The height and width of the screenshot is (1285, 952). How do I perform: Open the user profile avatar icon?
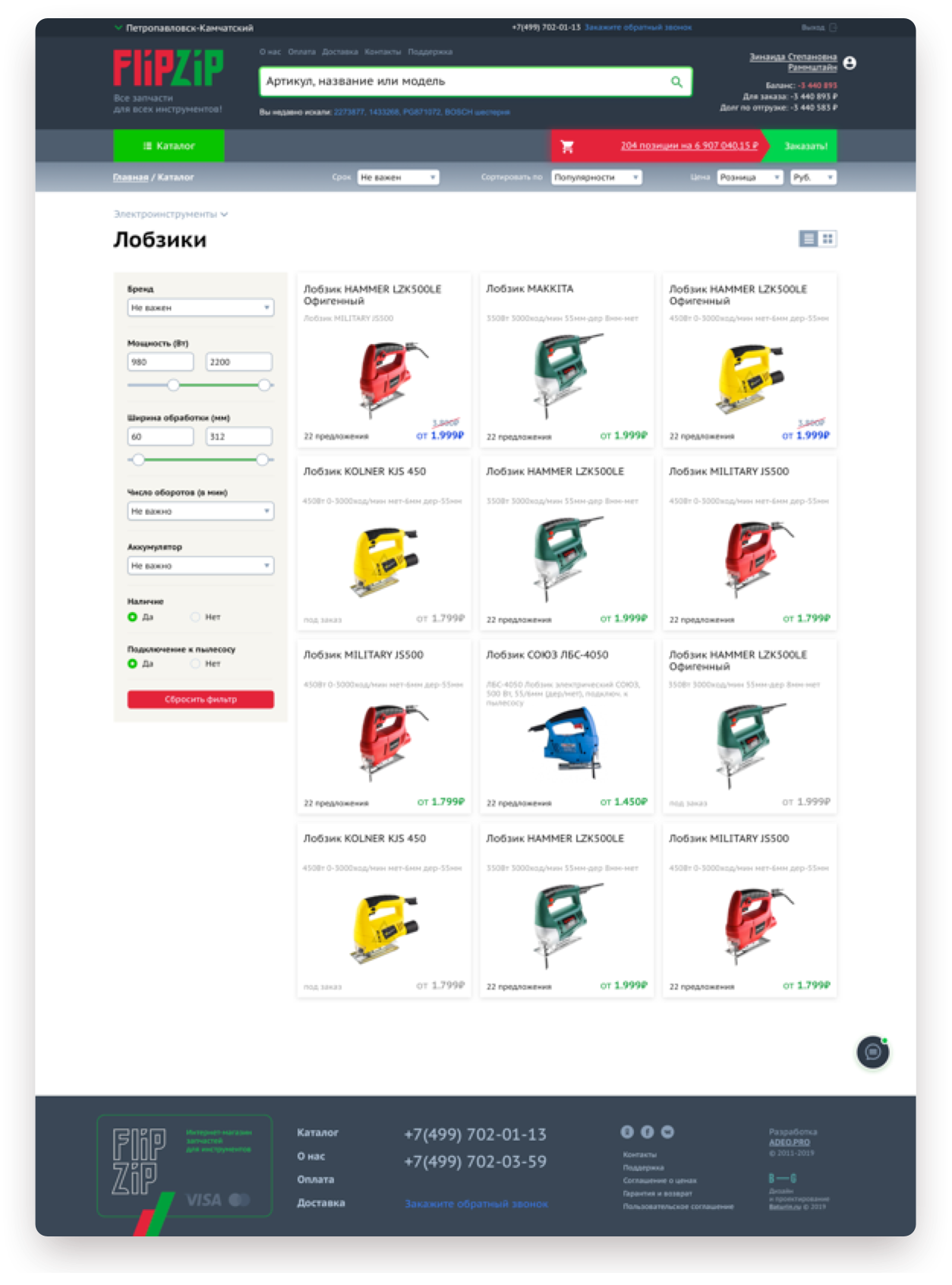(x=850, y=63)
